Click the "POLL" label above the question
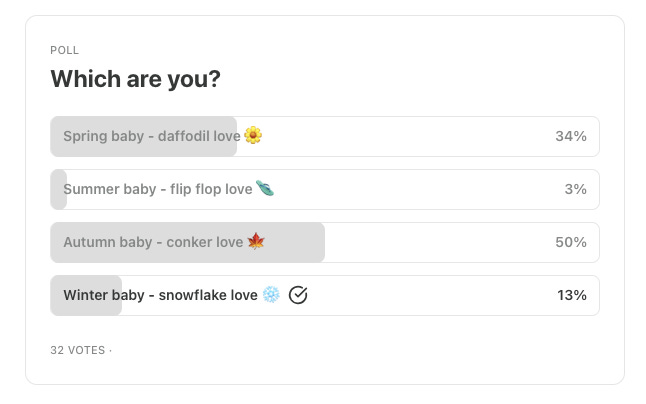646x404 pixels. coord(64,50)
